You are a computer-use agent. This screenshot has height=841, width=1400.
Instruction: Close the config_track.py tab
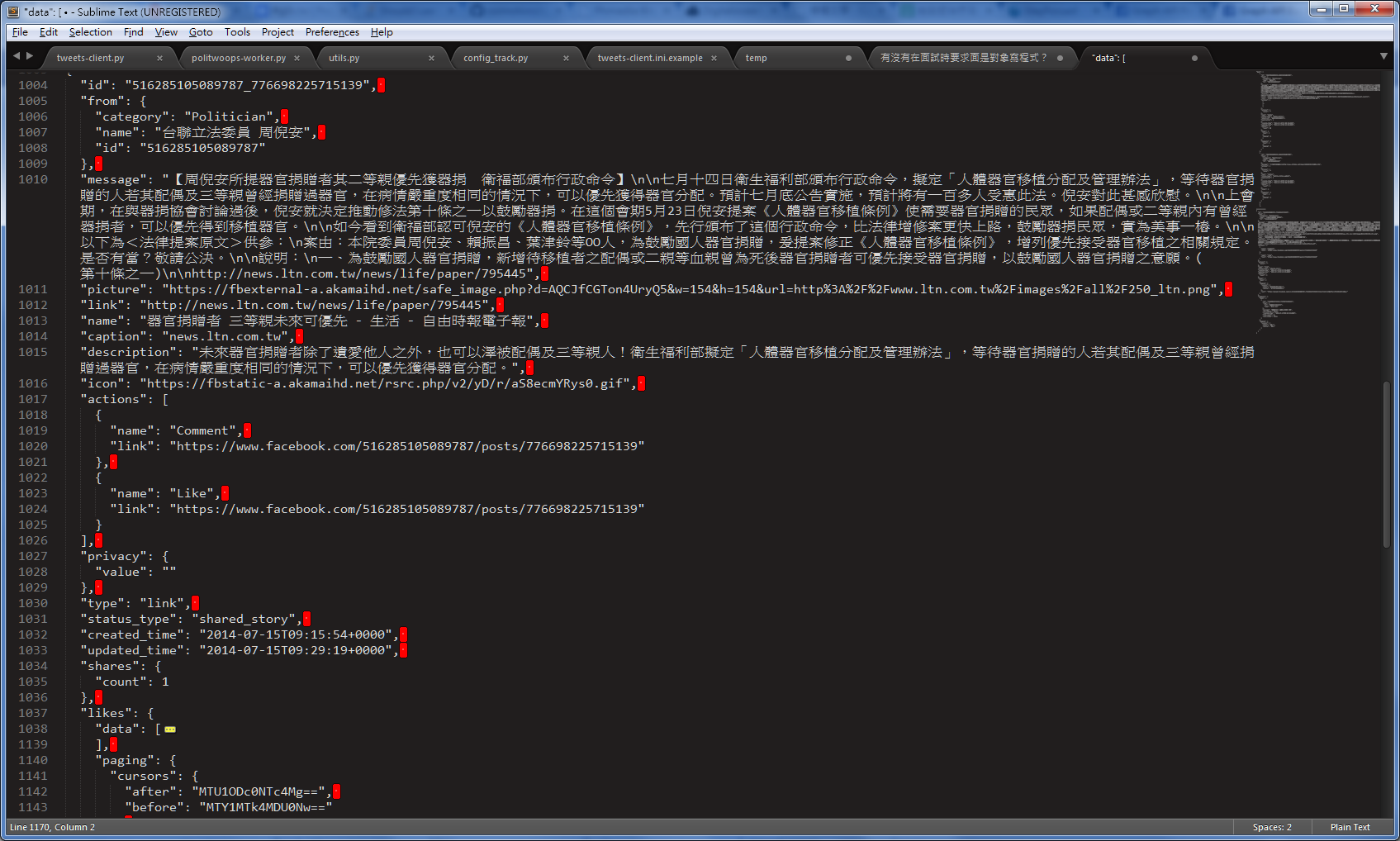click(x=566, y=58)
